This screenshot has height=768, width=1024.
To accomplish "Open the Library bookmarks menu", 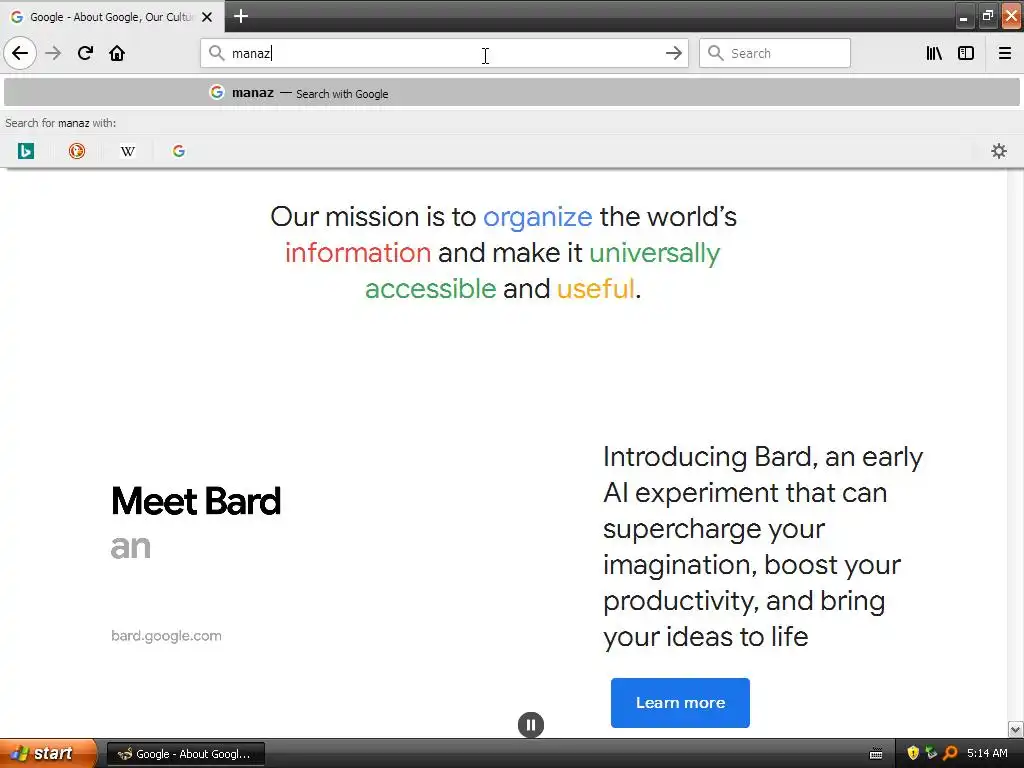I will coord(934,53).
